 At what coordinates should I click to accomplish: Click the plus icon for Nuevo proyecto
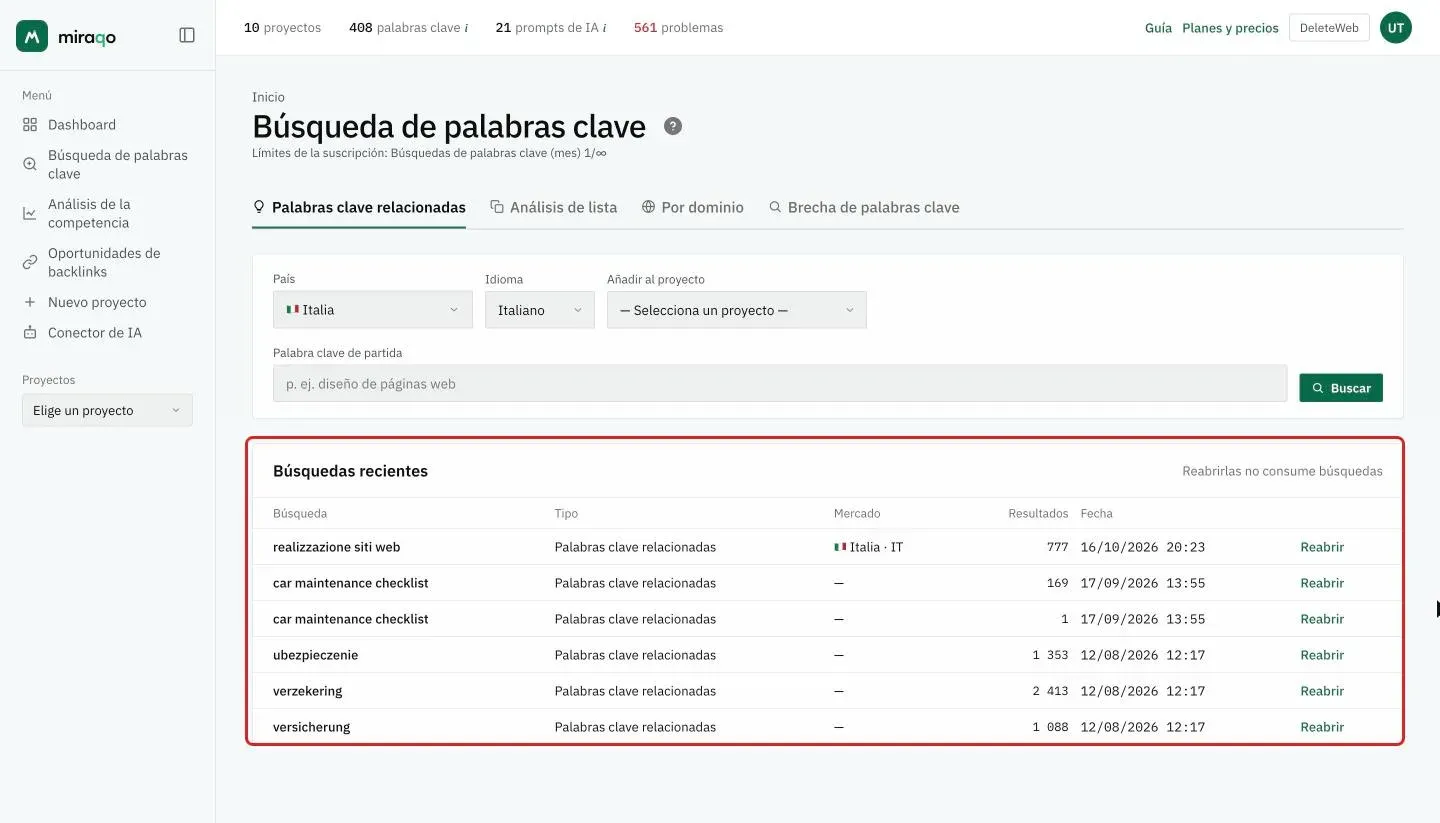point(30,302)
